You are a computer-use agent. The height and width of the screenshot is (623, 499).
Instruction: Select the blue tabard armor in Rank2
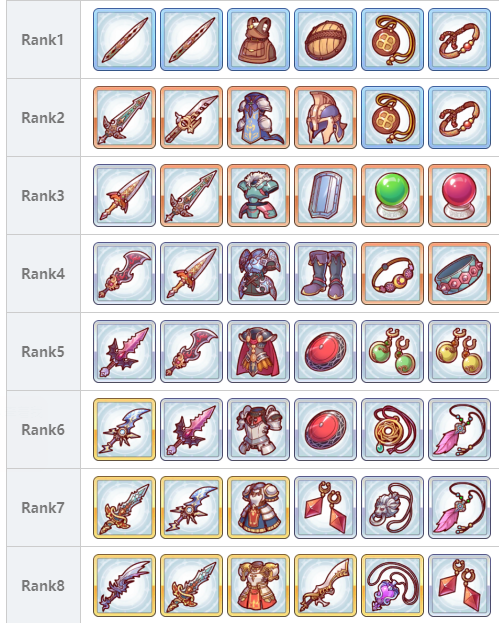(x=258, y=118)
